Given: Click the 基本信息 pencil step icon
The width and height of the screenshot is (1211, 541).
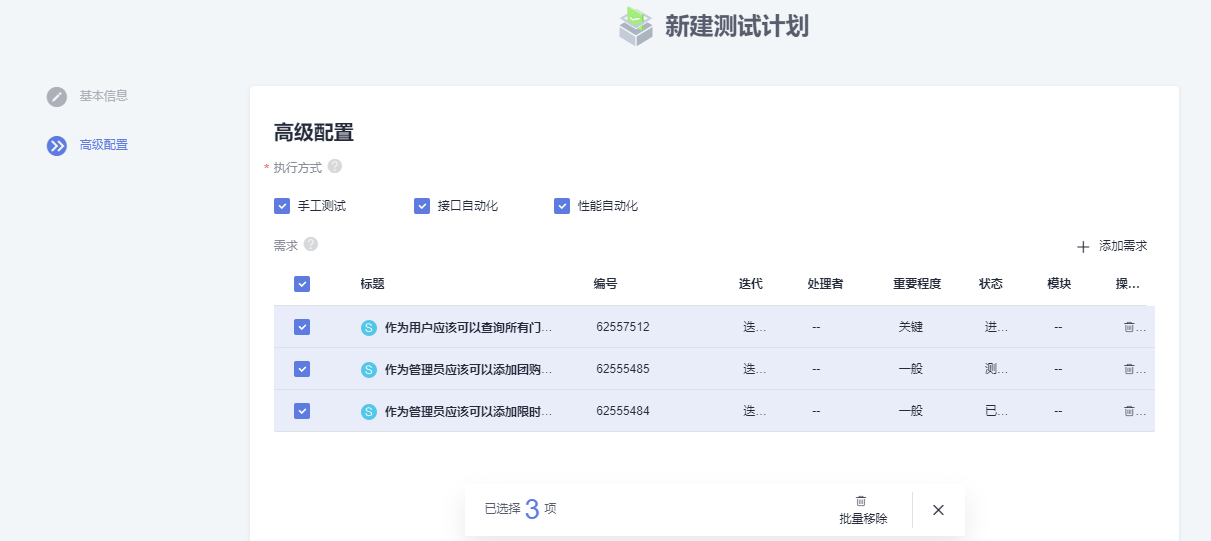Looking at the screenshot, I should tap(57, 97).
